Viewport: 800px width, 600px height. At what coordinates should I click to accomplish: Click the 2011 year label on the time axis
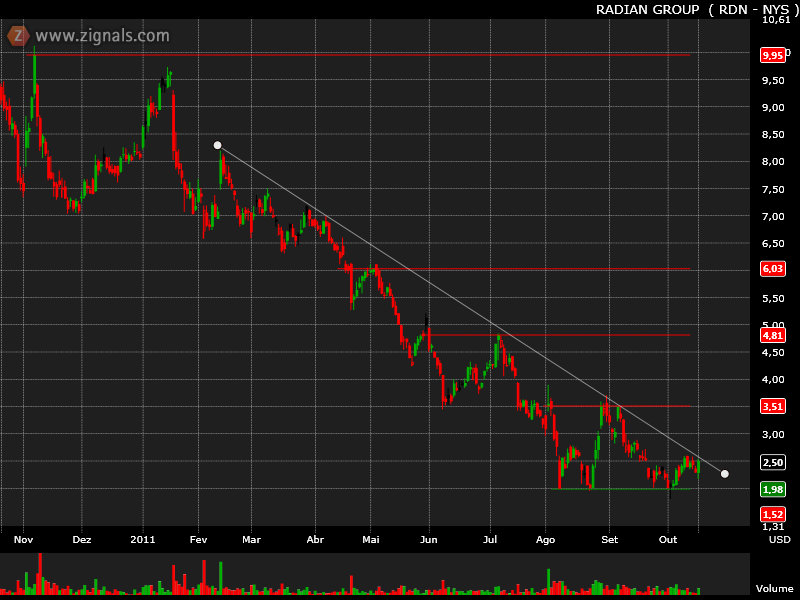click(142, 539)
